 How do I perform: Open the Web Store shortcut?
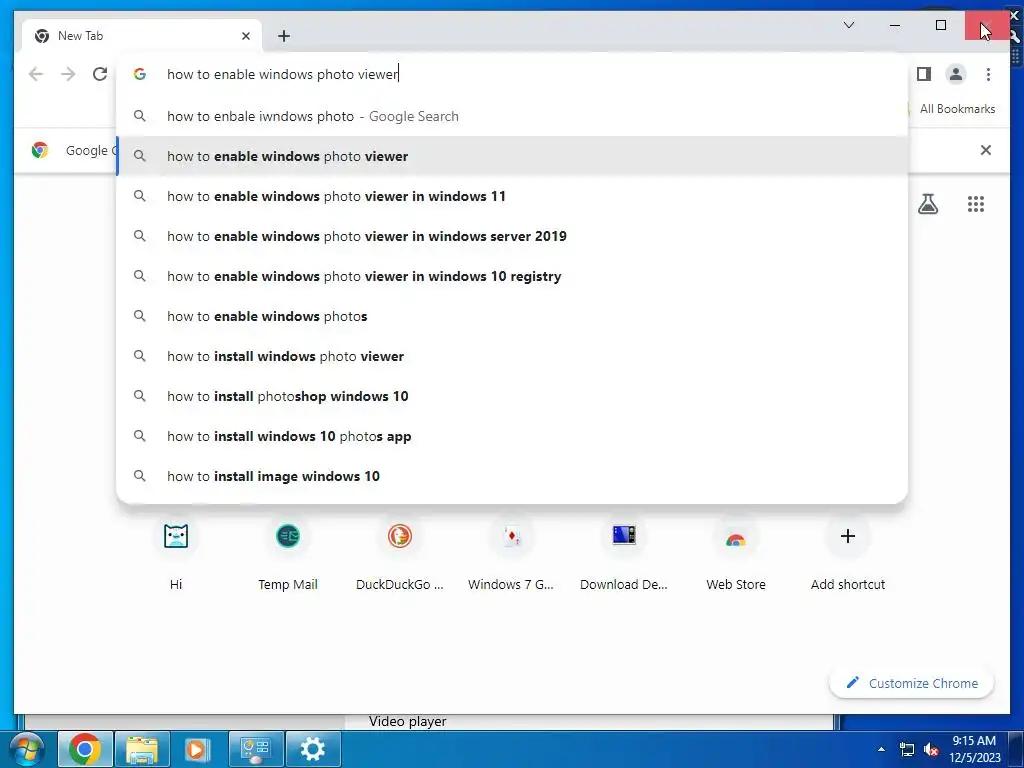click(x=736, y=554)
